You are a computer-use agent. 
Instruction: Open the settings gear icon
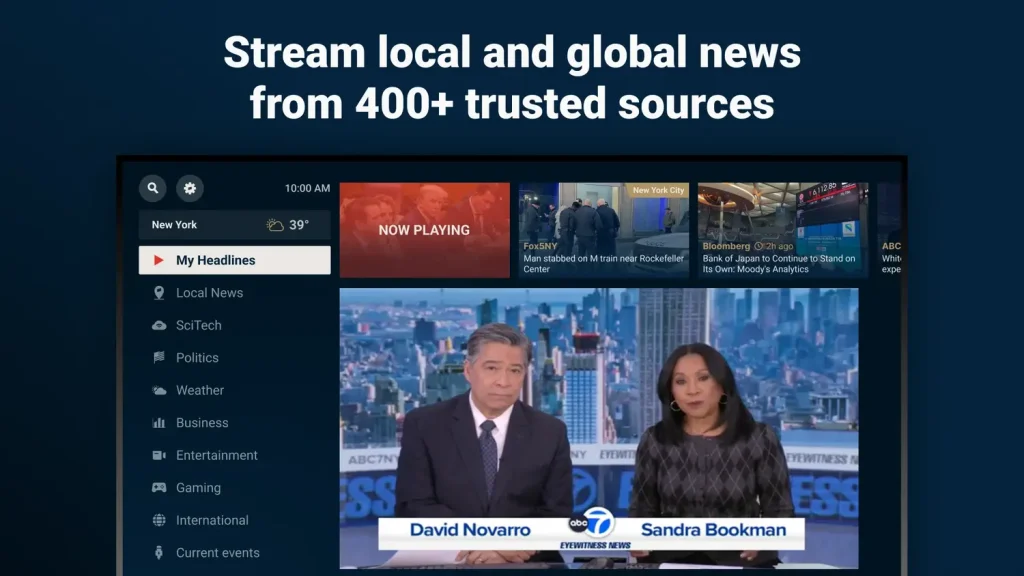pos(190,188)
